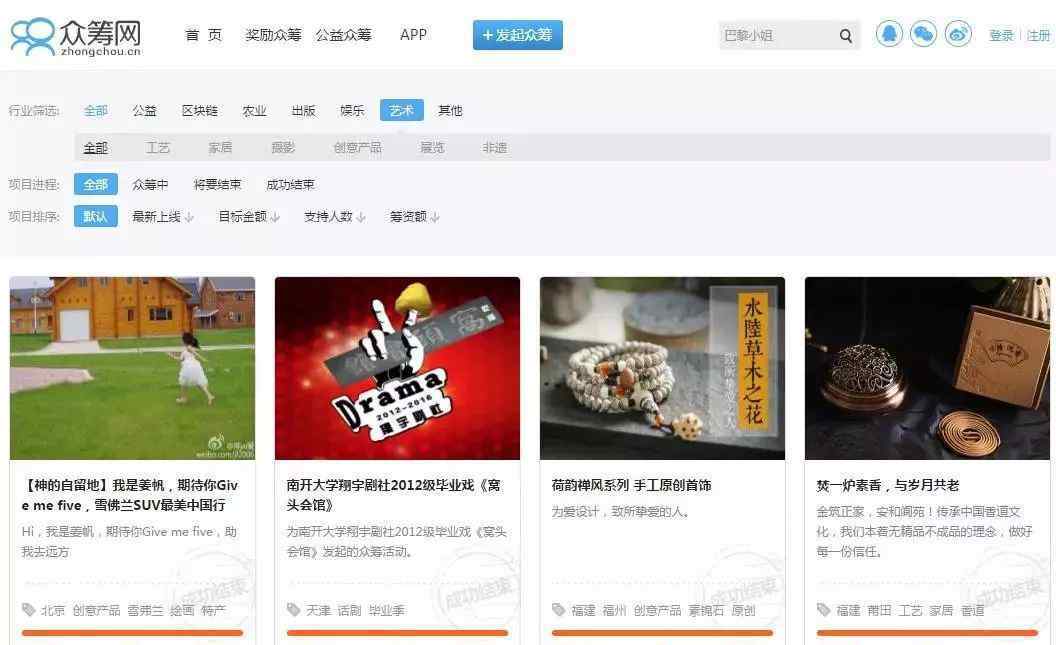
Task: Select 其他 industry filter
Action: click(x=450, y=110)
